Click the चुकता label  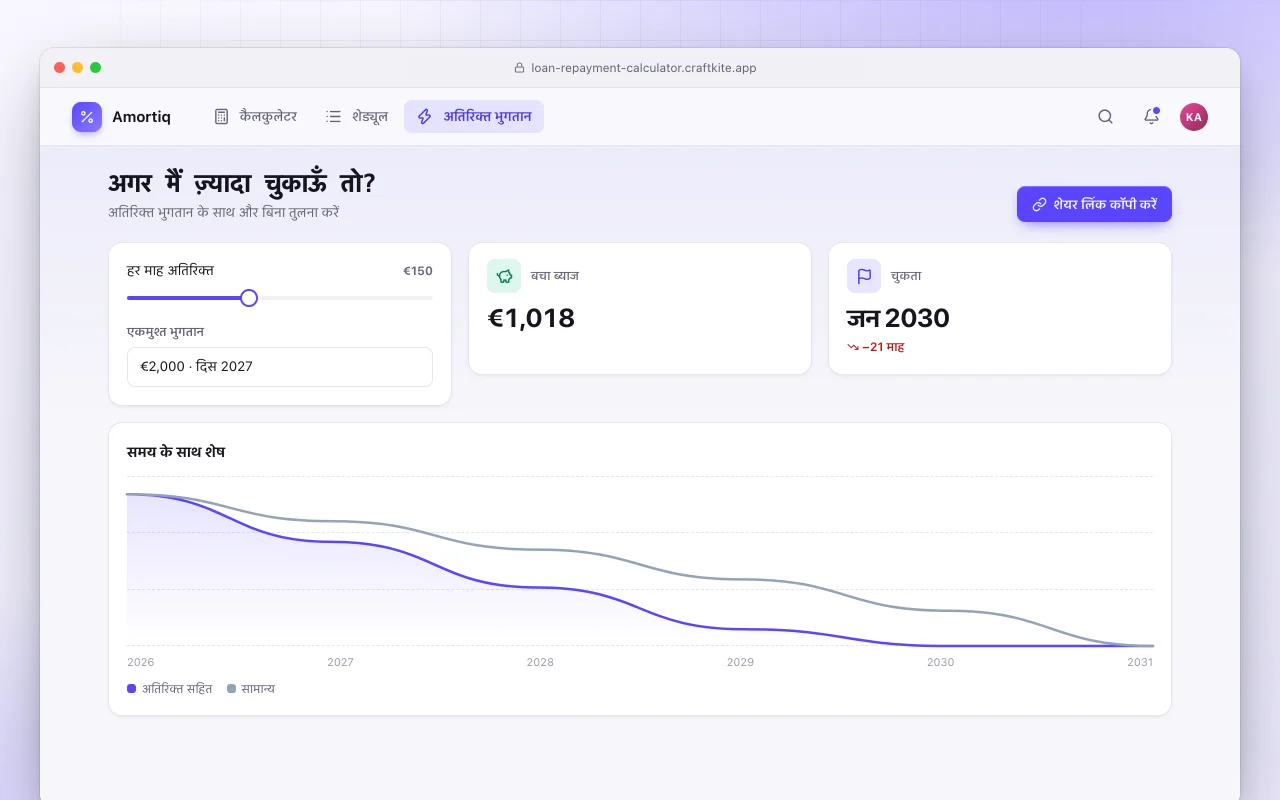tap(906, 276)
